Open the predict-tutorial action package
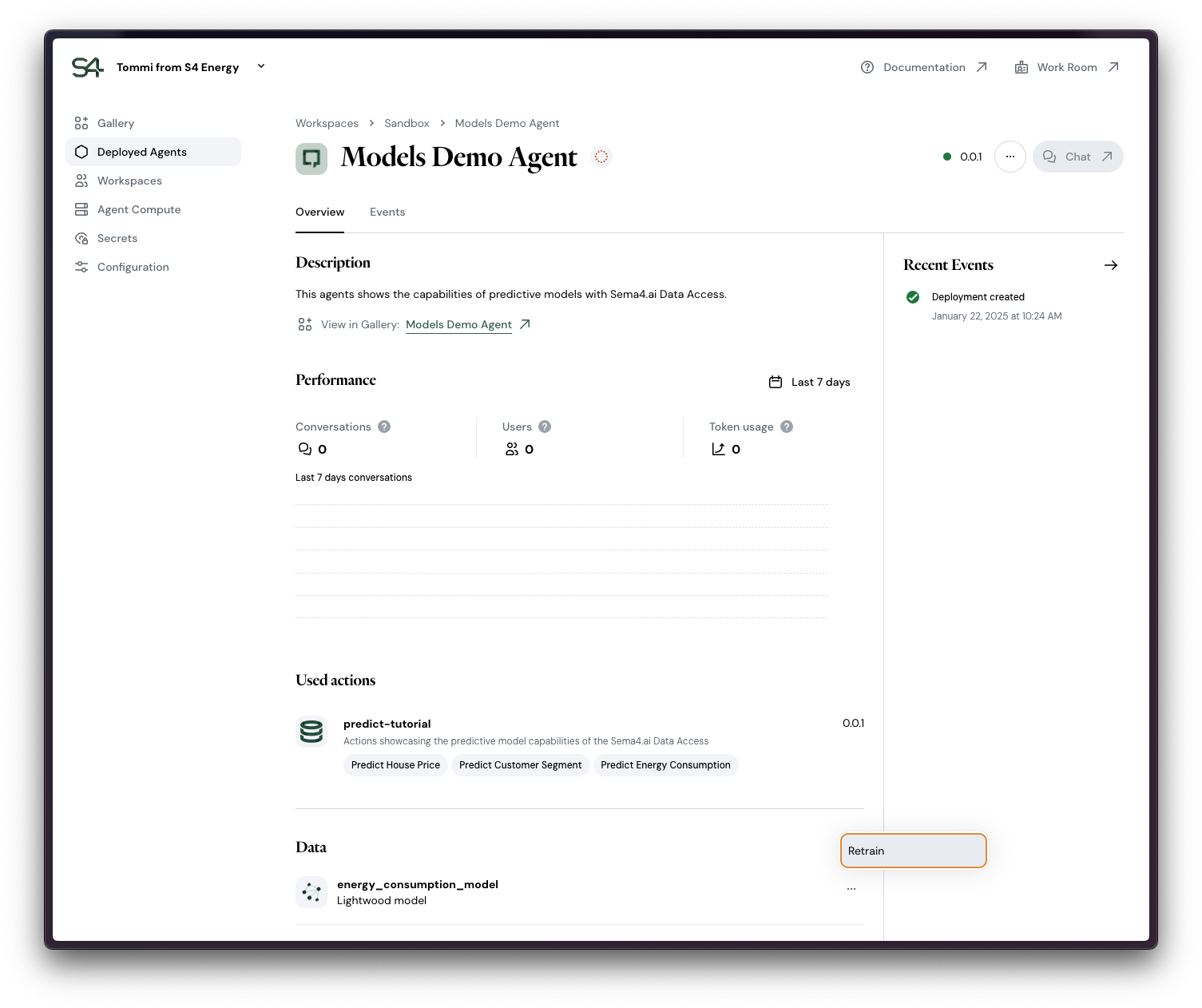This screenshot has width=1202, height=1008. coord(387,724)
